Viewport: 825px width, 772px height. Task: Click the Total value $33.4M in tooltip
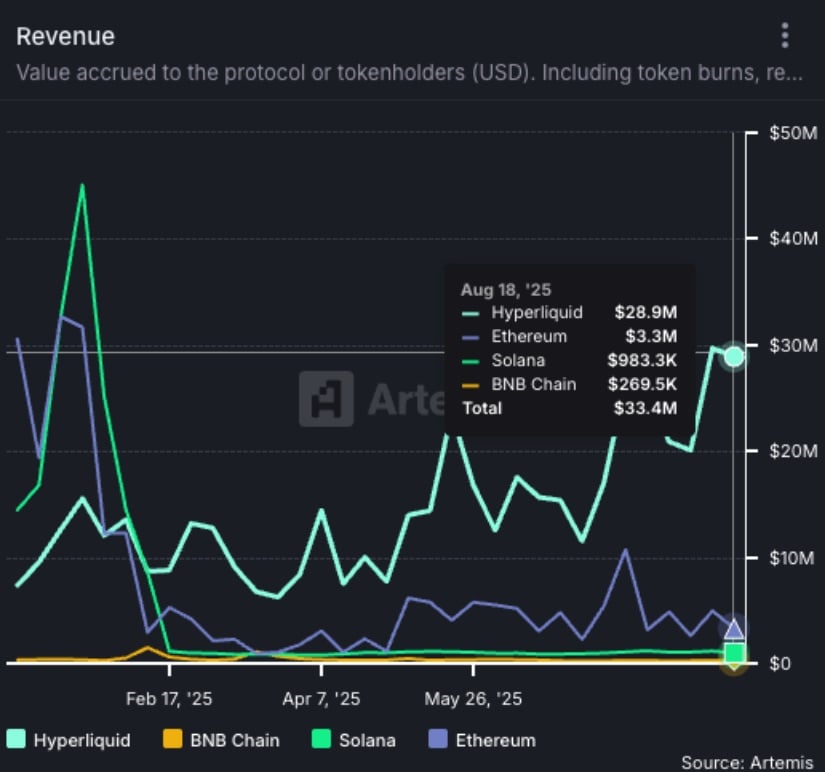coord(646,408)
